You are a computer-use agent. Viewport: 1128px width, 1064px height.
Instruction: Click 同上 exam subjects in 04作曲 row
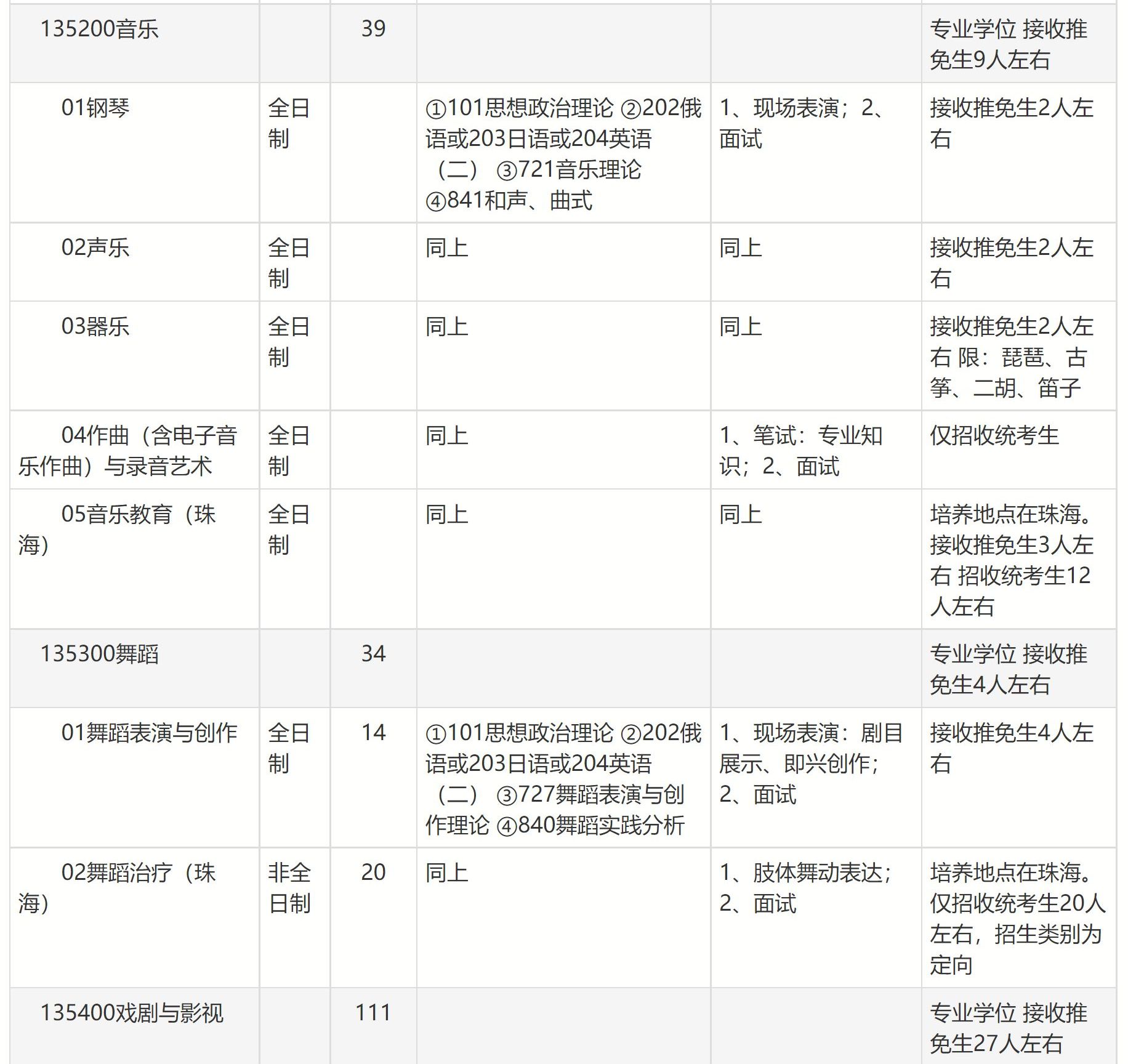(x=446, y=435)
